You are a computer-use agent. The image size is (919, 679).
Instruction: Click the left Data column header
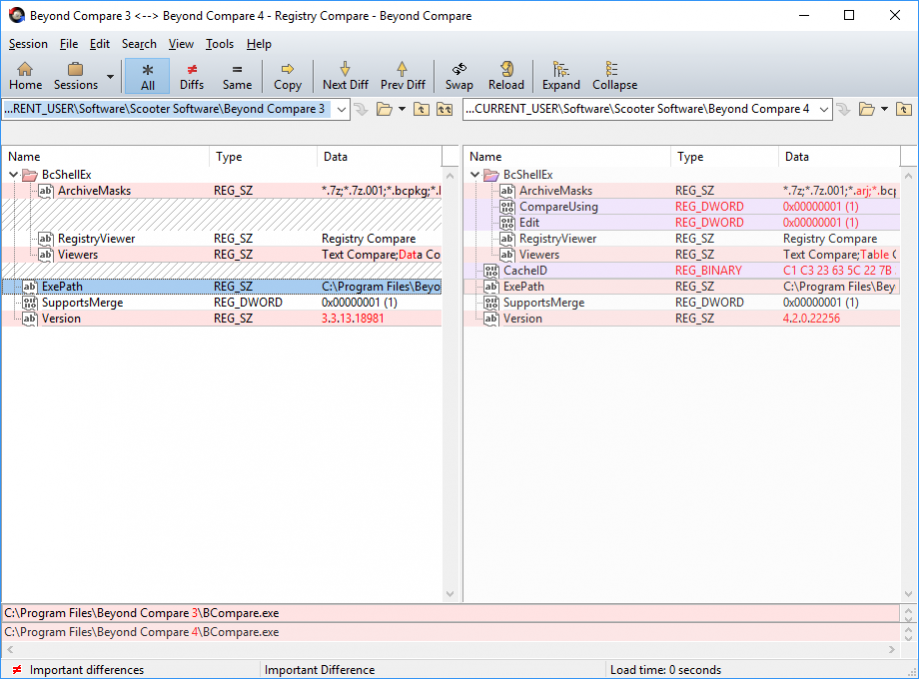(377, 157)
